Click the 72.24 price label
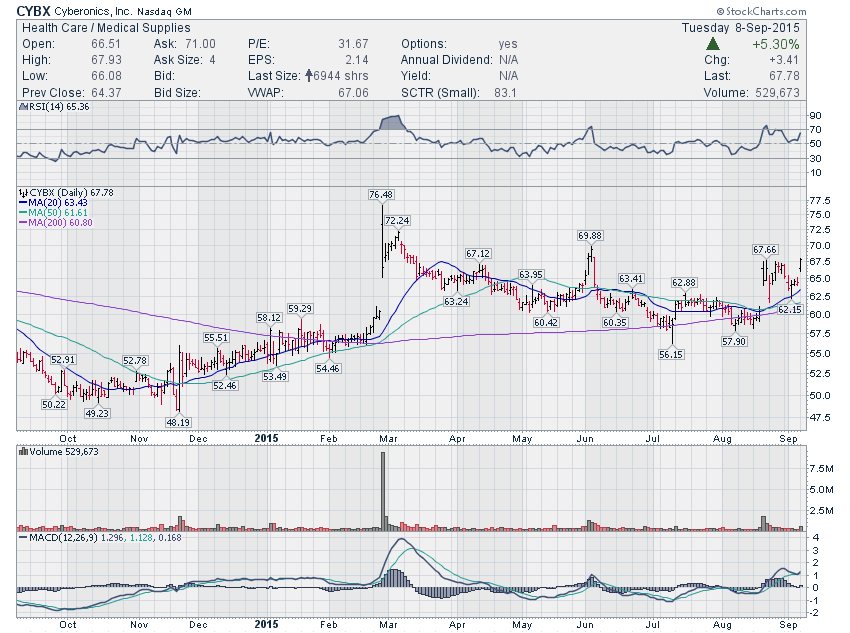The height and width of the screenshot is (633, 850). pos(397,221)
